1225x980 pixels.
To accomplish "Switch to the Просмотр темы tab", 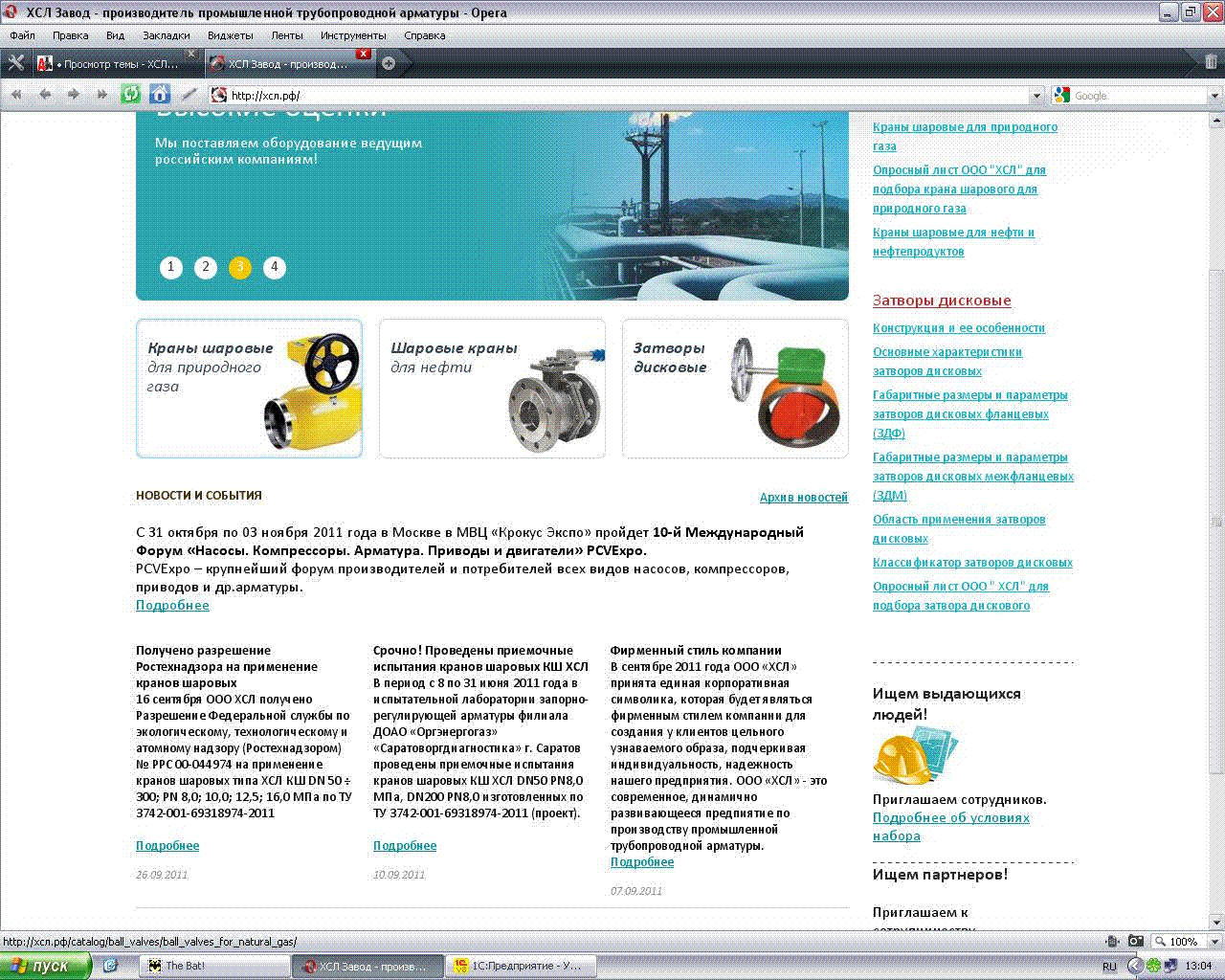I will pos(115,64).
